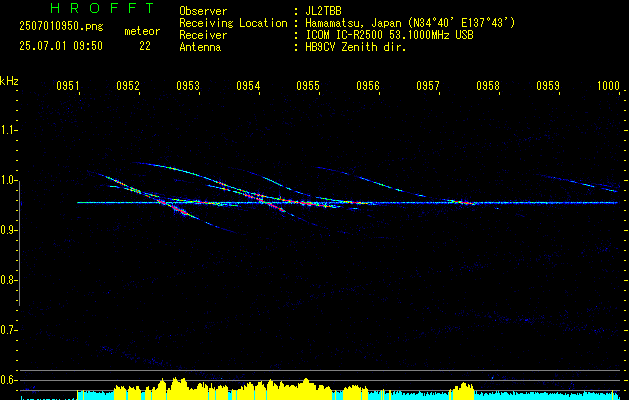The width and height of the screenshot is (629, 400).
Task: Click the 0954 time marker
Action: click(248, 86)
